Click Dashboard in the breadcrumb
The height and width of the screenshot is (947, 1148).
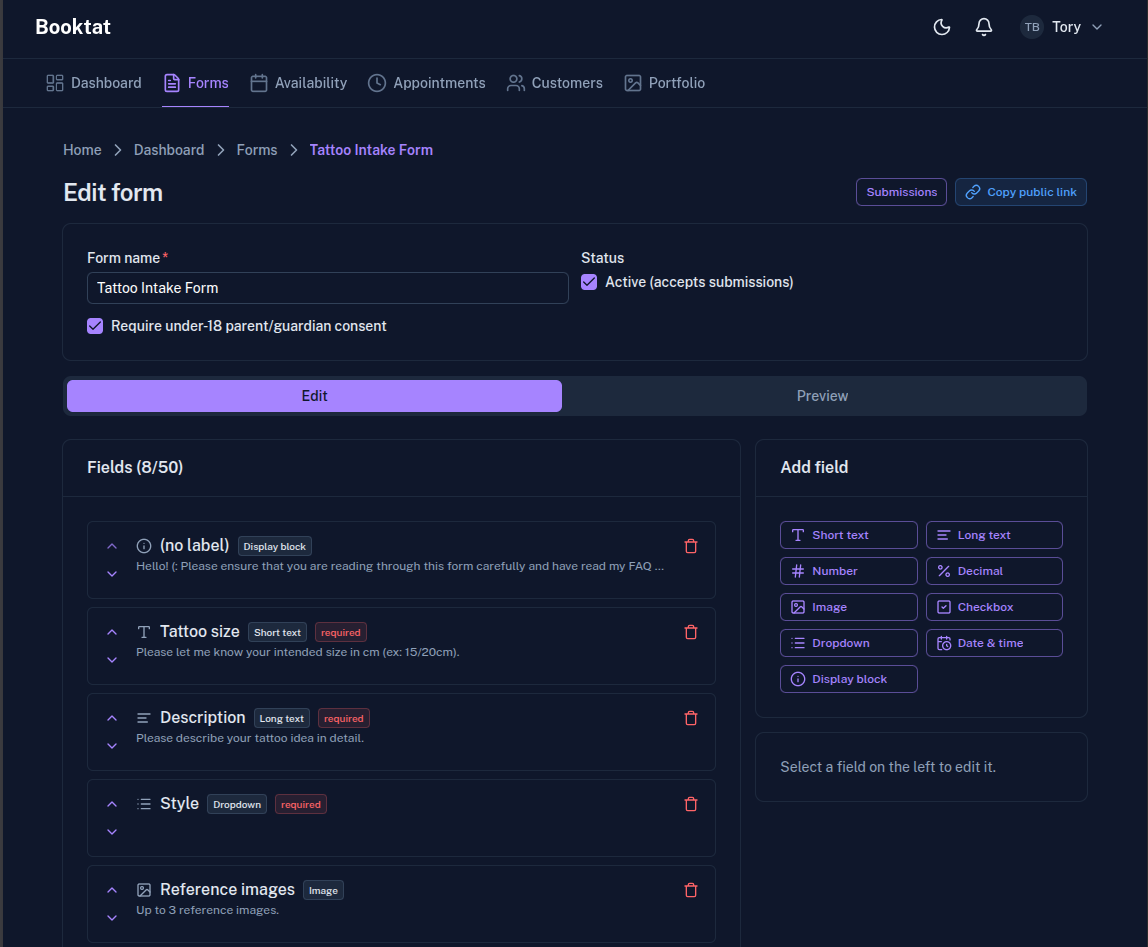click(169, 149)
